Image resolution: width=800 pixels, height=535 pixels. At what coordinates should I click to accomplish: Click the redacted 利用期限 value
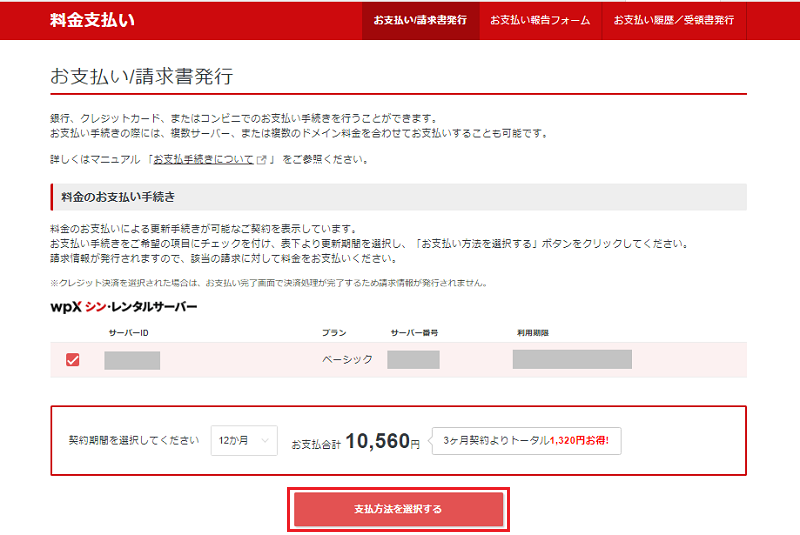(x=572, y=359)
